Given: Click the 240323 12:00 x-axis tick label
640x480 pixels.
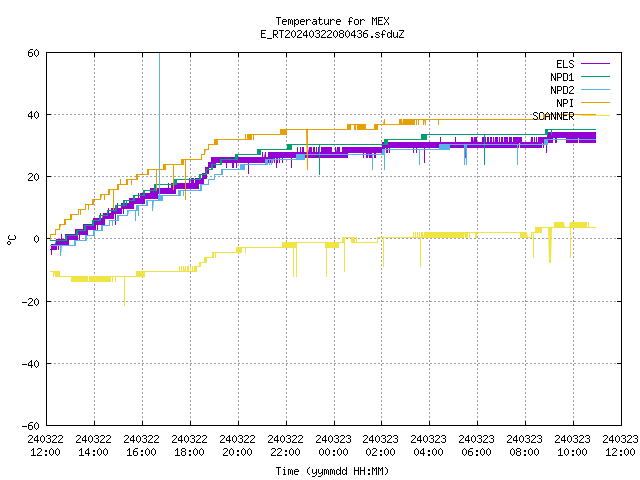Looking at the screenshot, I should pos(620,446).
